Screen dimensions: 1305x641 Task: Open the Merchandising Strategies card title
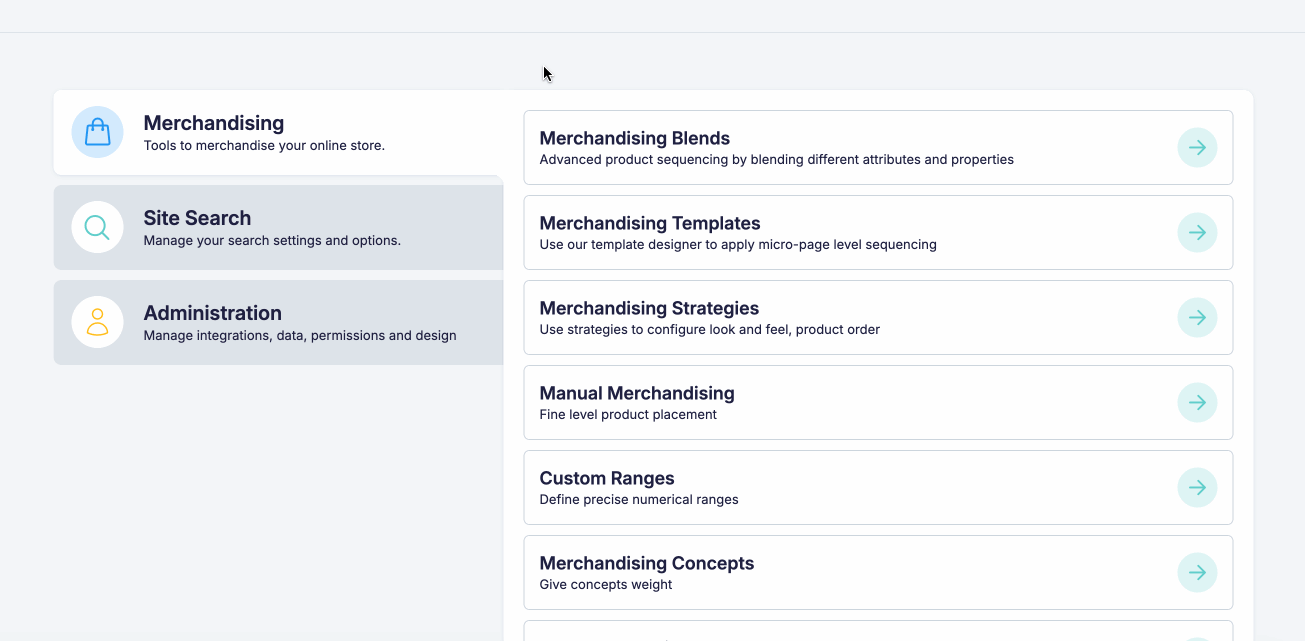[648, 308]
